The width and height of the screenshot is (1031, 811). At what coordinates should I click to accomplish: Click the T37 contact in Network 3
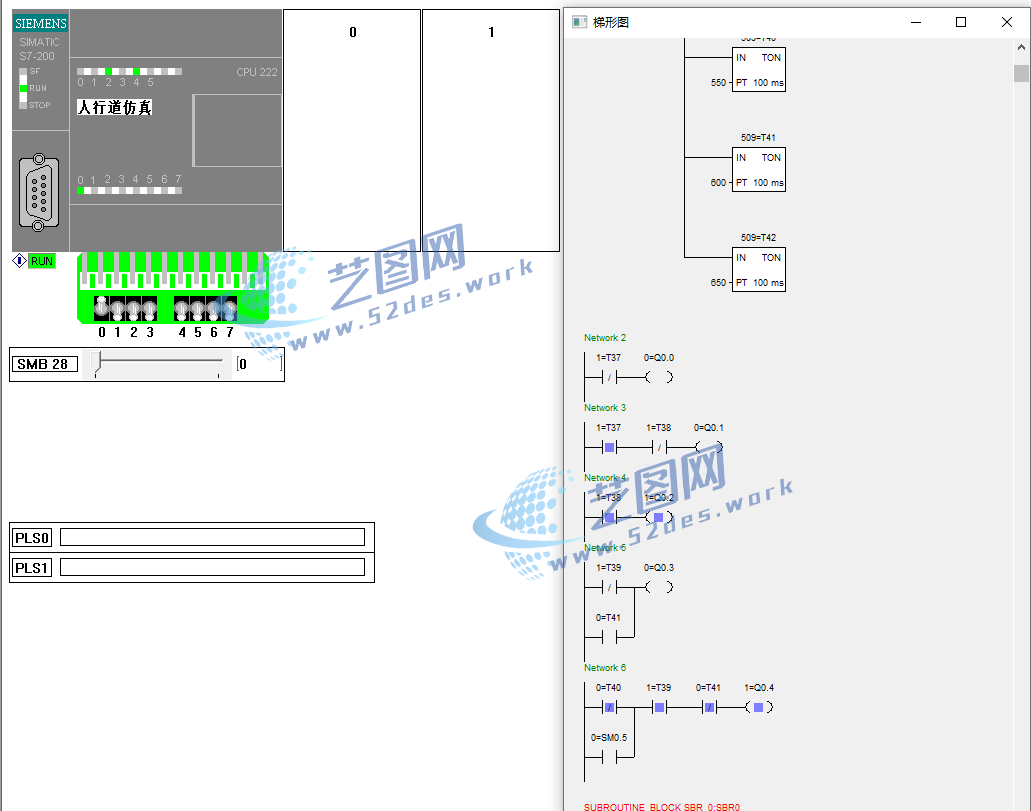click(610, 447)
